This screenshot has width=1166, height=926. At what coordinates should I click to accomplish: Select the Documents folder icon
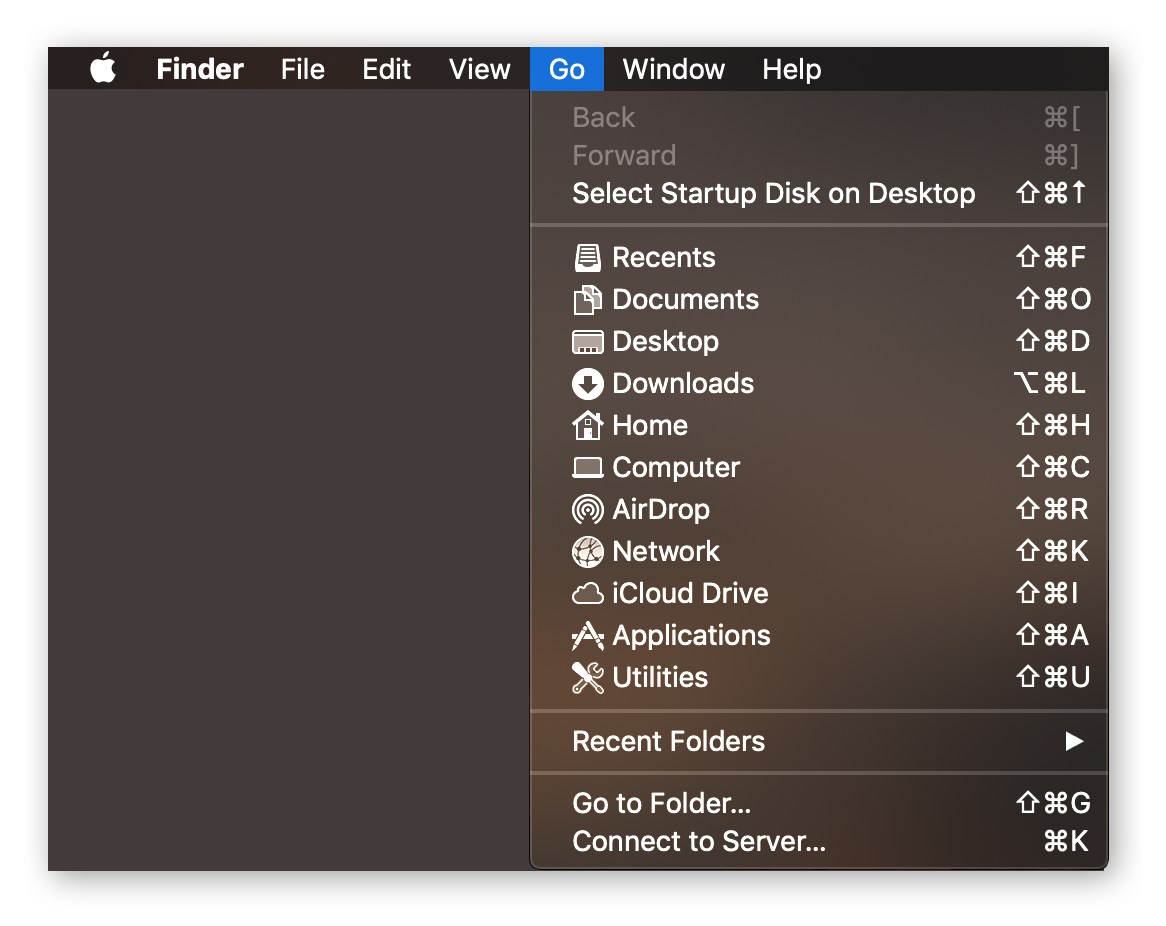tap(588, 299)
